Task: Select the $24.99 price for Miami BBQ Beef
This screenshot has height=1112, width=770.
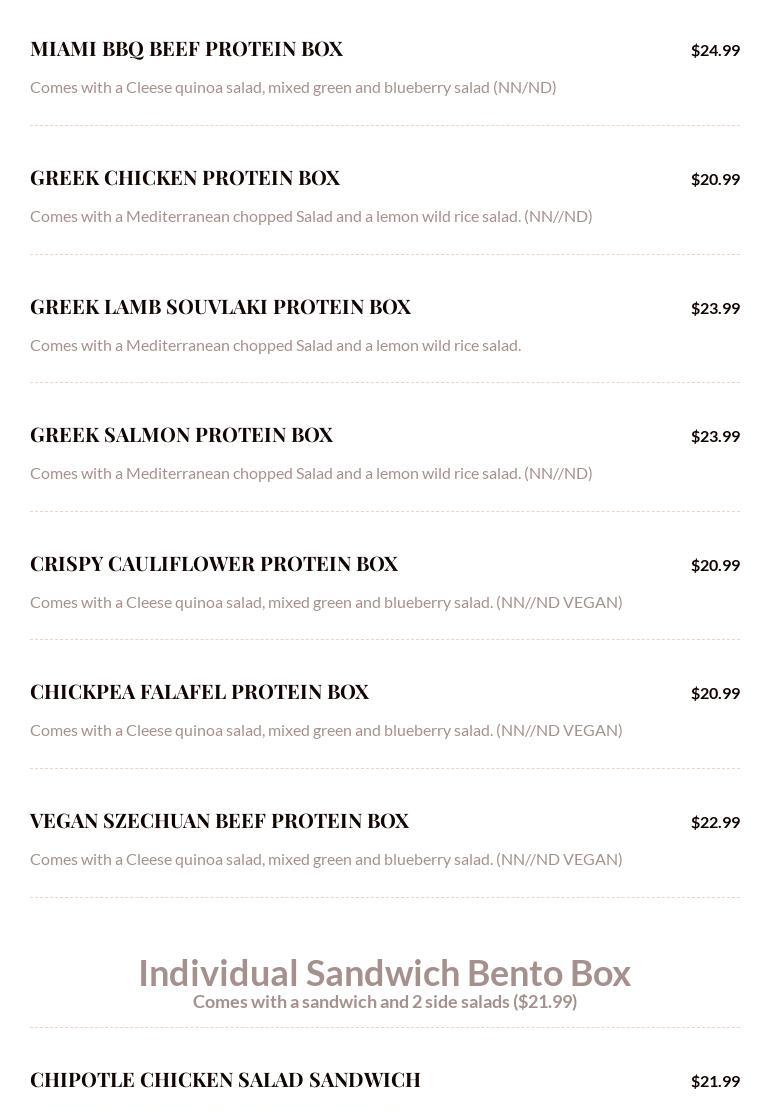Action: 715,50
